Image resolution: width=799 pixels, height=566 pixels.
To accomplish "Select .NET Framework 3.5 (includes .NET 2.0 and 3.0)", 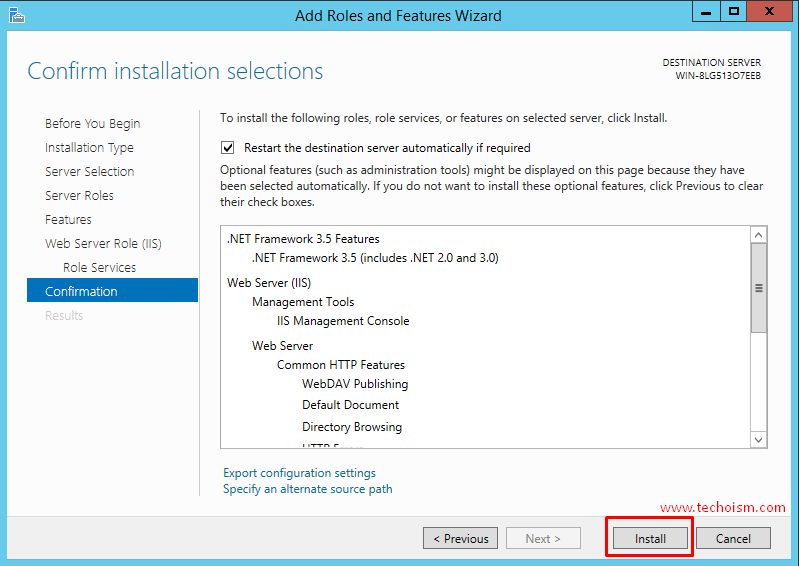I will point(375,258).
